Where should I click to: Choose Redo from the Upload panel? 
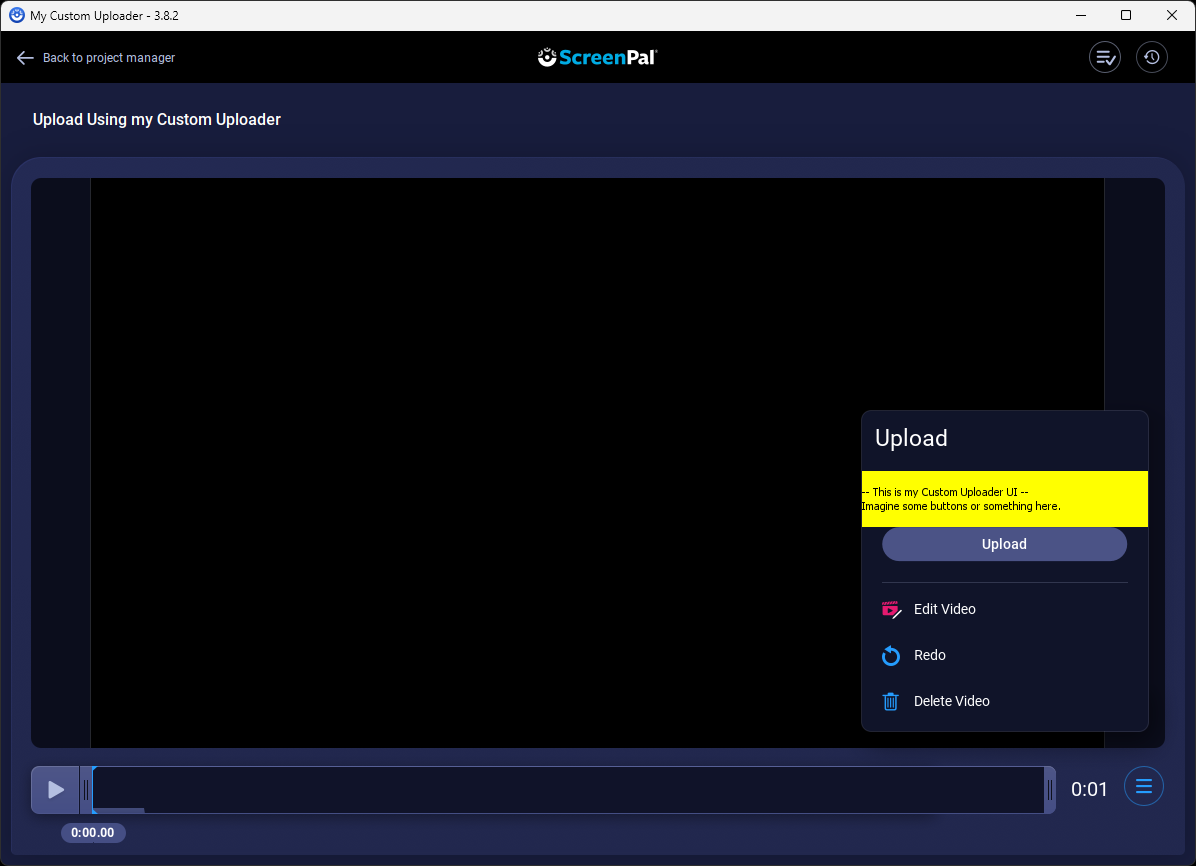pyautogui.click(x=929, y=655)
